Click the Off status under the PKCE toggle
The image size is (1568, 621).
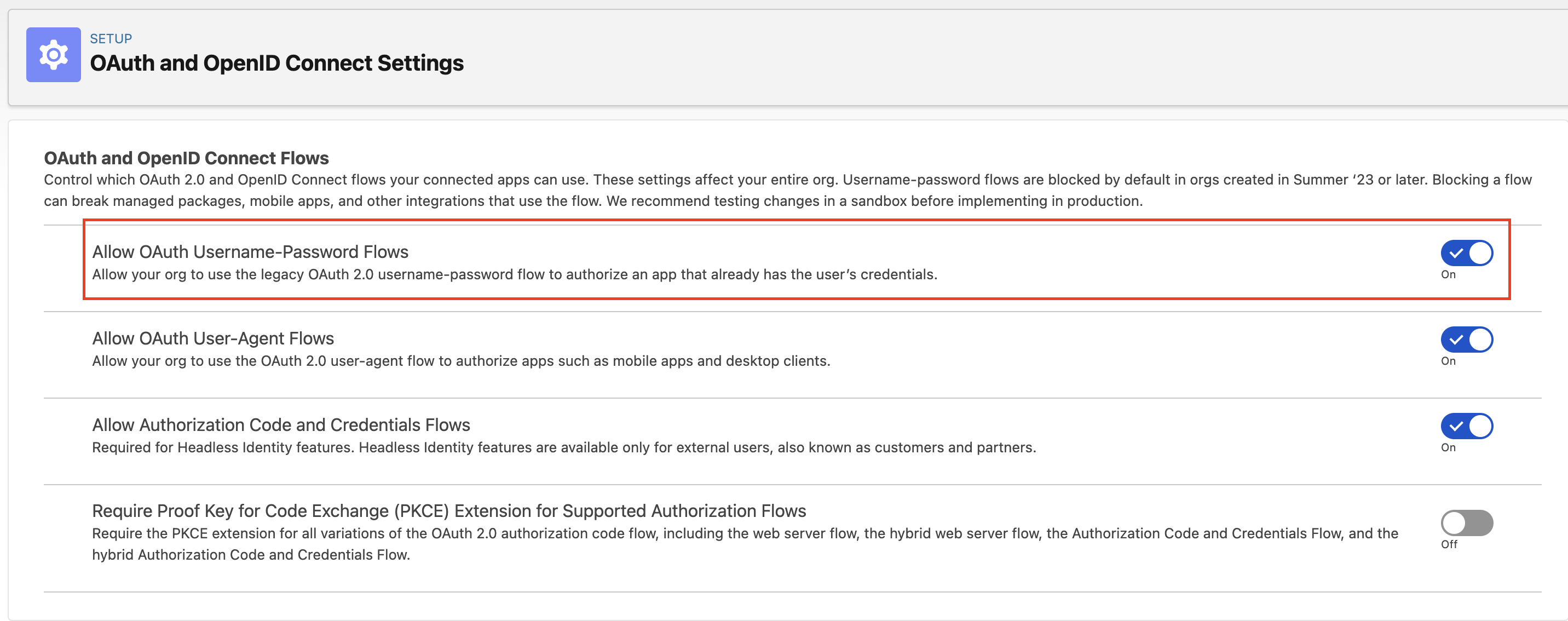click(1449, 544)
